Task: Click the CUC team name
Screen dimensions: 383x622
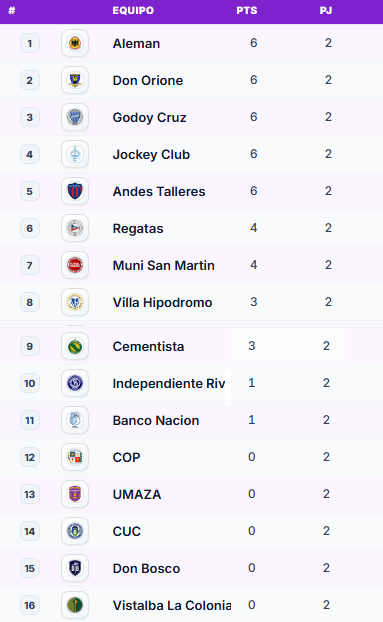Action: [126, 532]
